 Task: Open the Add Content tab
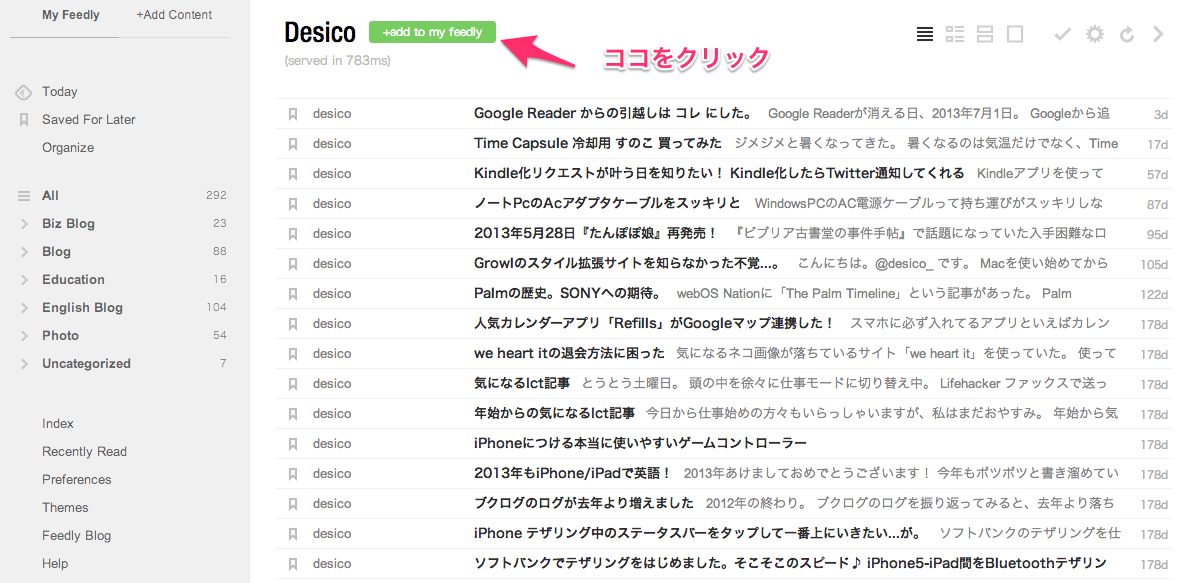click(173, 15)
